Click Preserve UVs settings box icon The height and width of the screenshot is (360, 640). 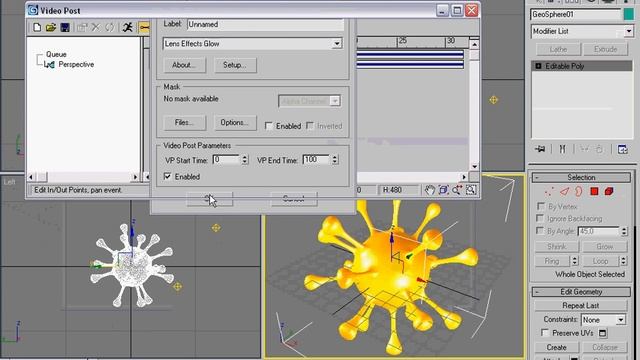tap(603, 333)
